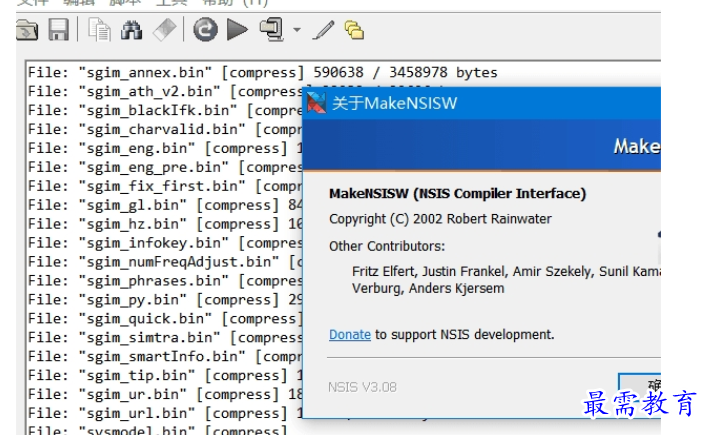Screen dimensions: 705x435
Task: Click the Copy pages icon in toolbar
Action: click(99, 30)
